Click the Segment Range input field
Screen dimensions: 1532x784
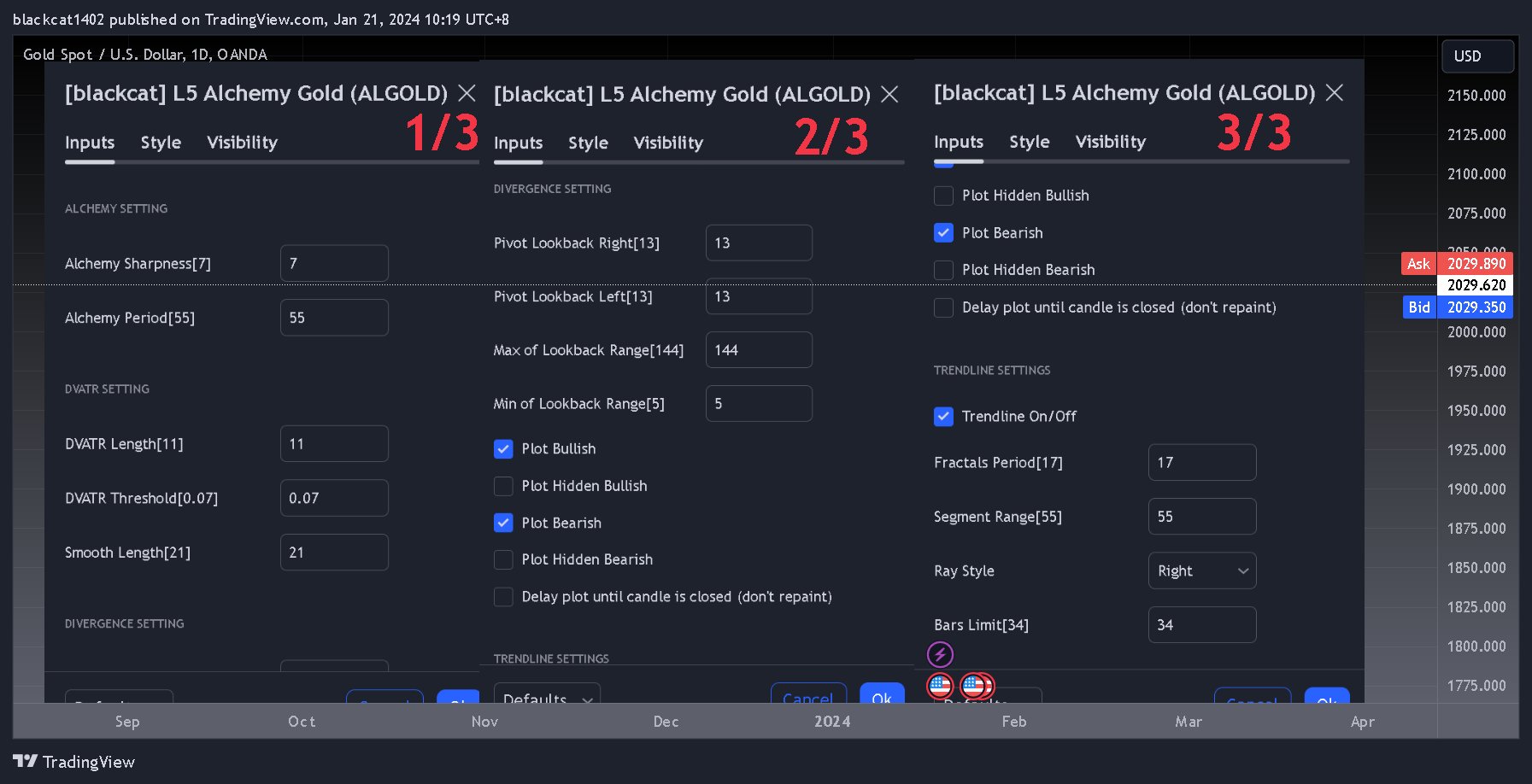pyautogui.click(x=1202, y=517)
